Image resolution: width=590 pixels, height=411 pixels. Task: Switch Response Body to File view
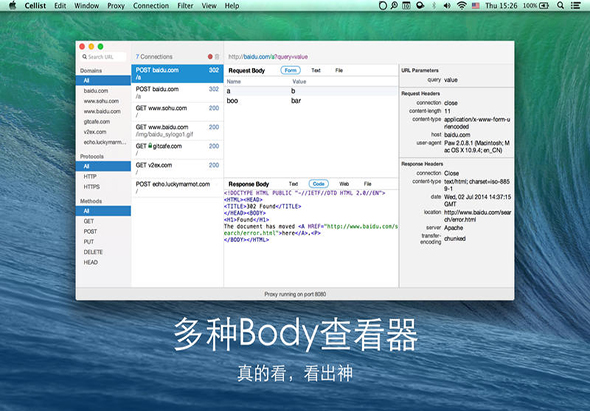pyautogui.click(x=368, y=184)
